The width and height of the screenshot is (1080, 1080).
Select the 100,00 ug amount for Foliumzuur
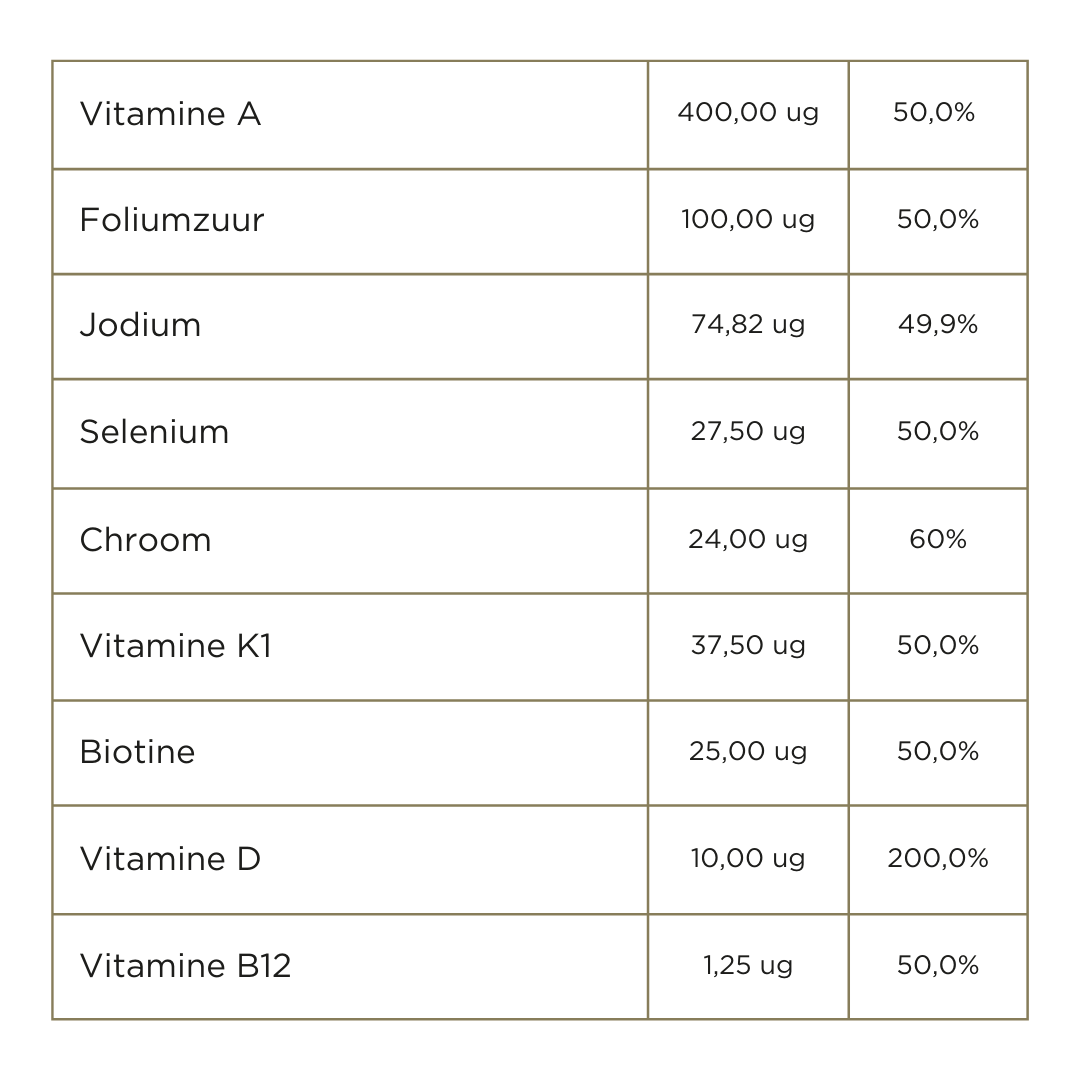click(748, 219)
